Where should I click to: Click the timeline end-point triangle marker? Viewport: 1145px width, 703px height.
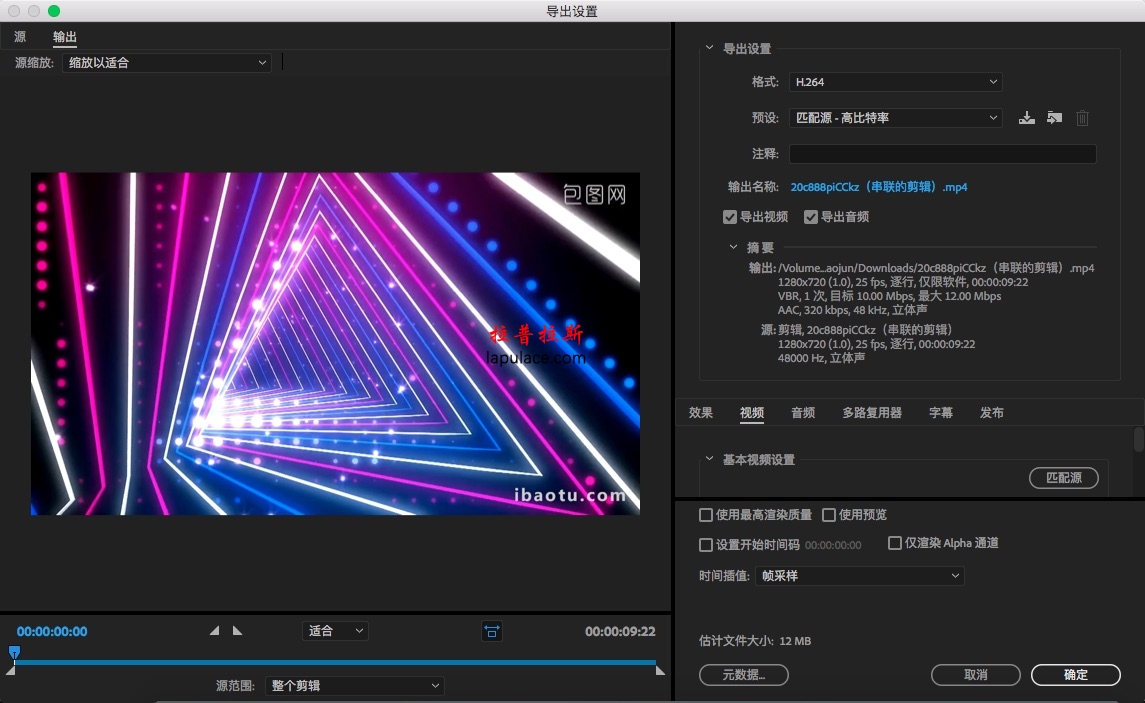[660, 670]
